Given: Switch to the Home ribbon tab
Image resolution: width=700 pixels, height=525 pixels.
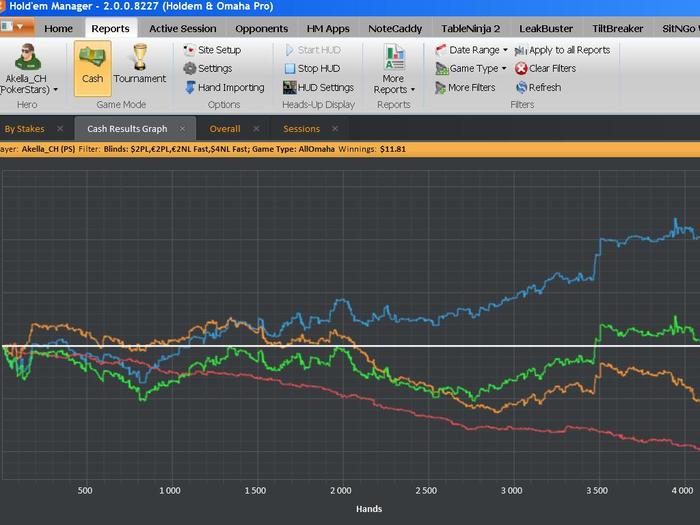Looking at the screenshot, I should (58, 29).
